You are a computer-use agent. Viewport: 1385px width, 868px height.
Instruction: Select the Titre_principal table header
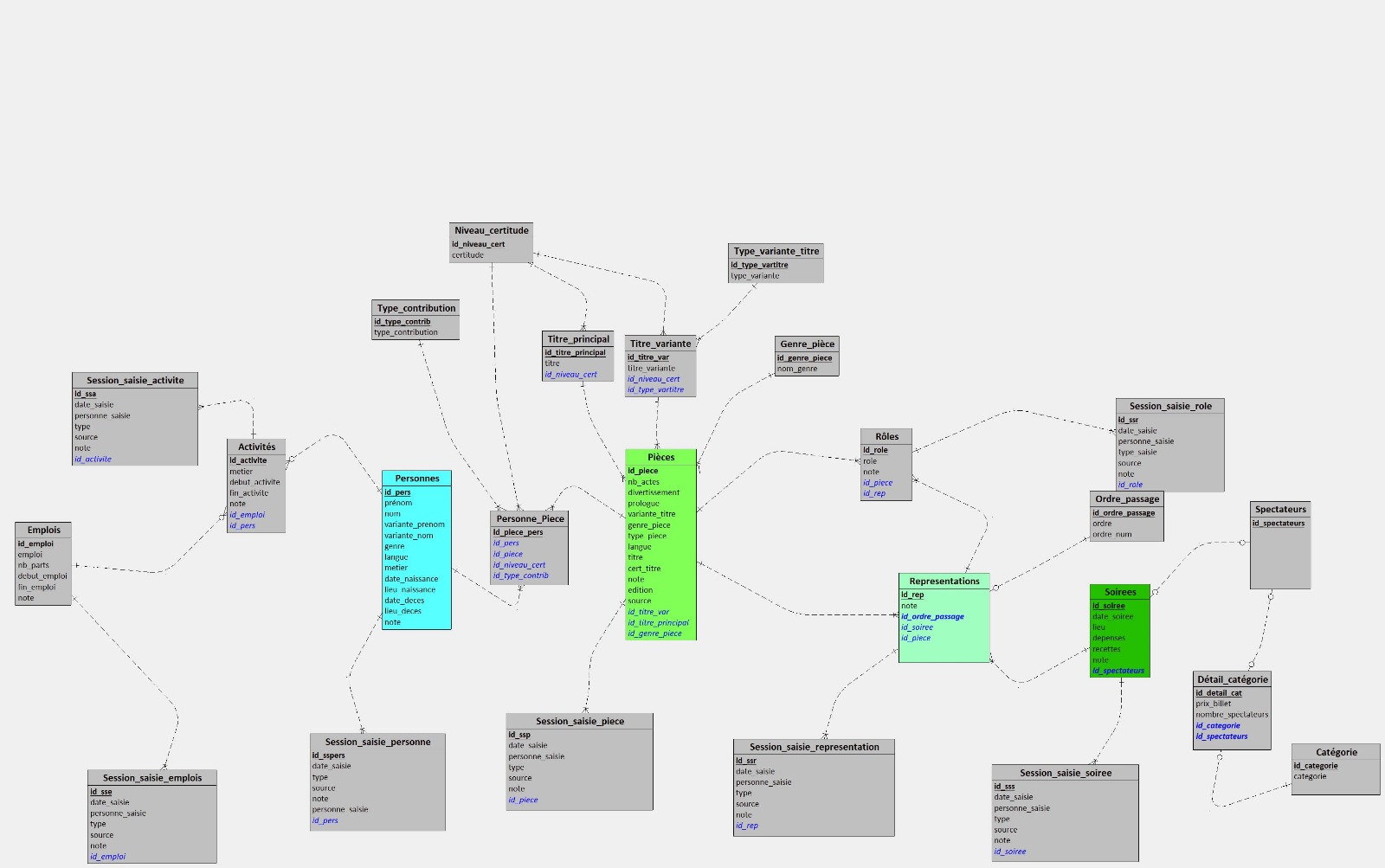tap(577, 339)
